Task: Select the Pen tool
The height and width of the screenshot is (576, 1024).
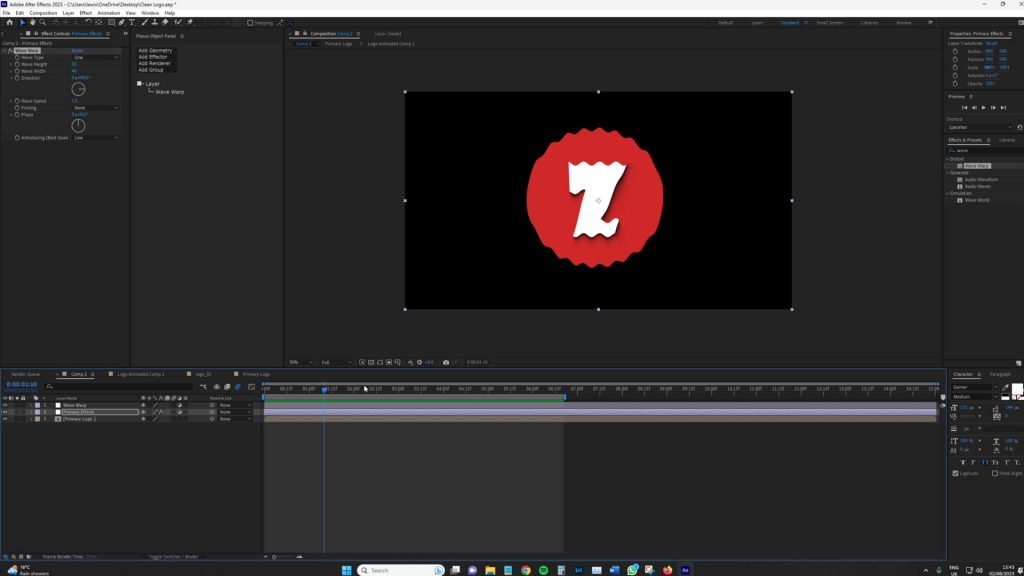Action: pos(122,22)
